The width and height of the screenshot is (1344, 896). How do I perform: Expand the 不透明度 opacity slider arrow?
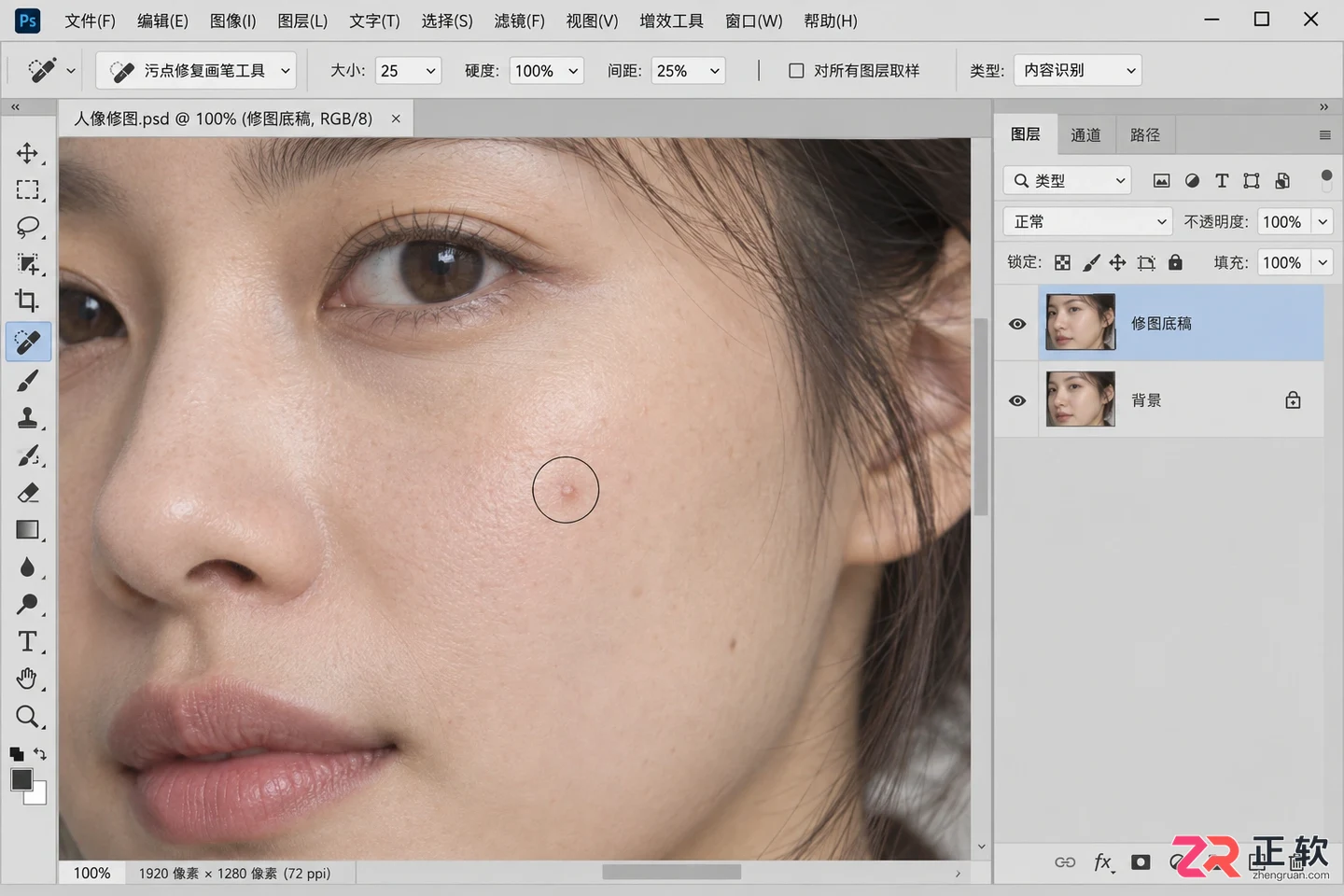1323,222
